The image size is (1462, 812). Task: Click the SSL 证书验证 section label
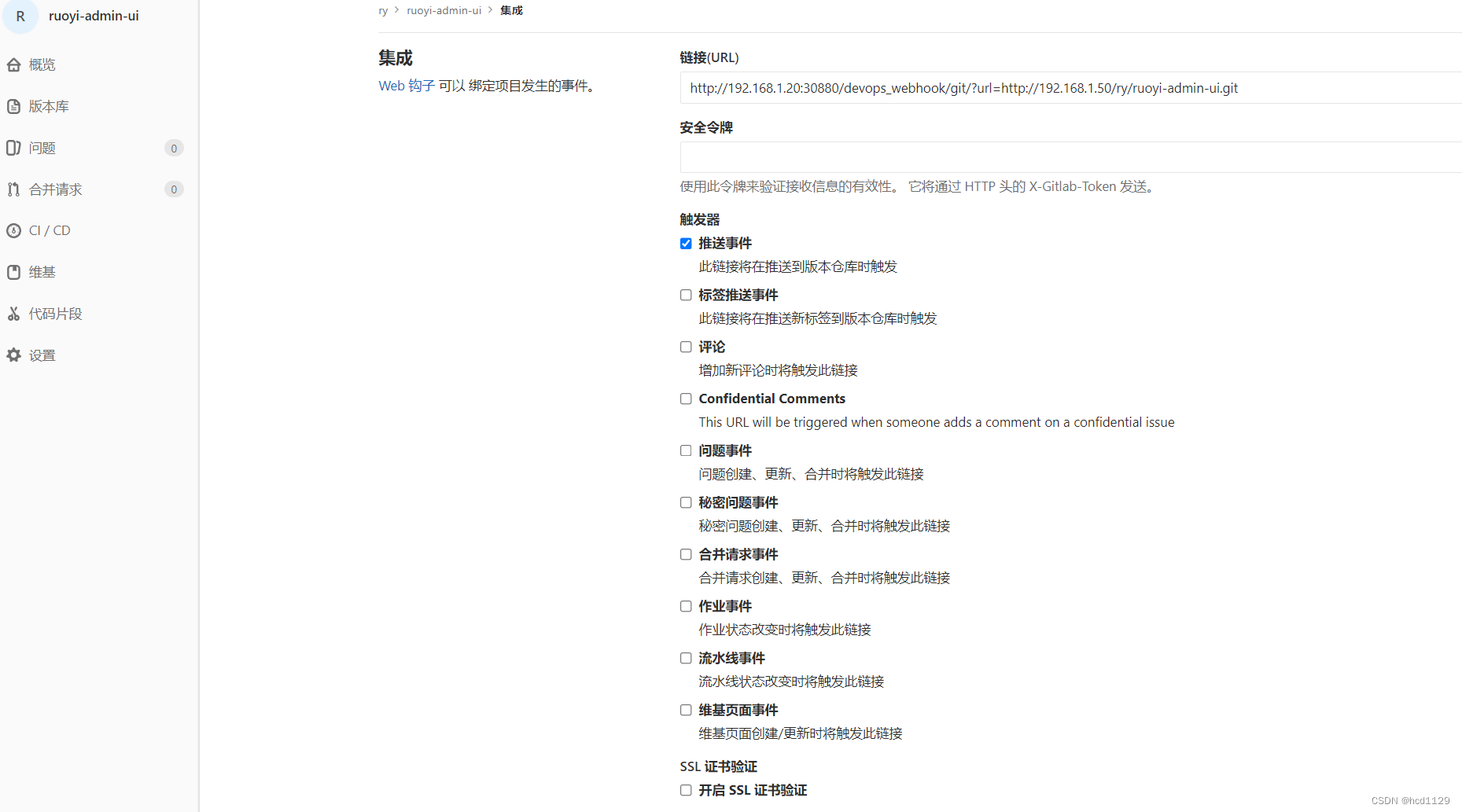pos(719,766)
